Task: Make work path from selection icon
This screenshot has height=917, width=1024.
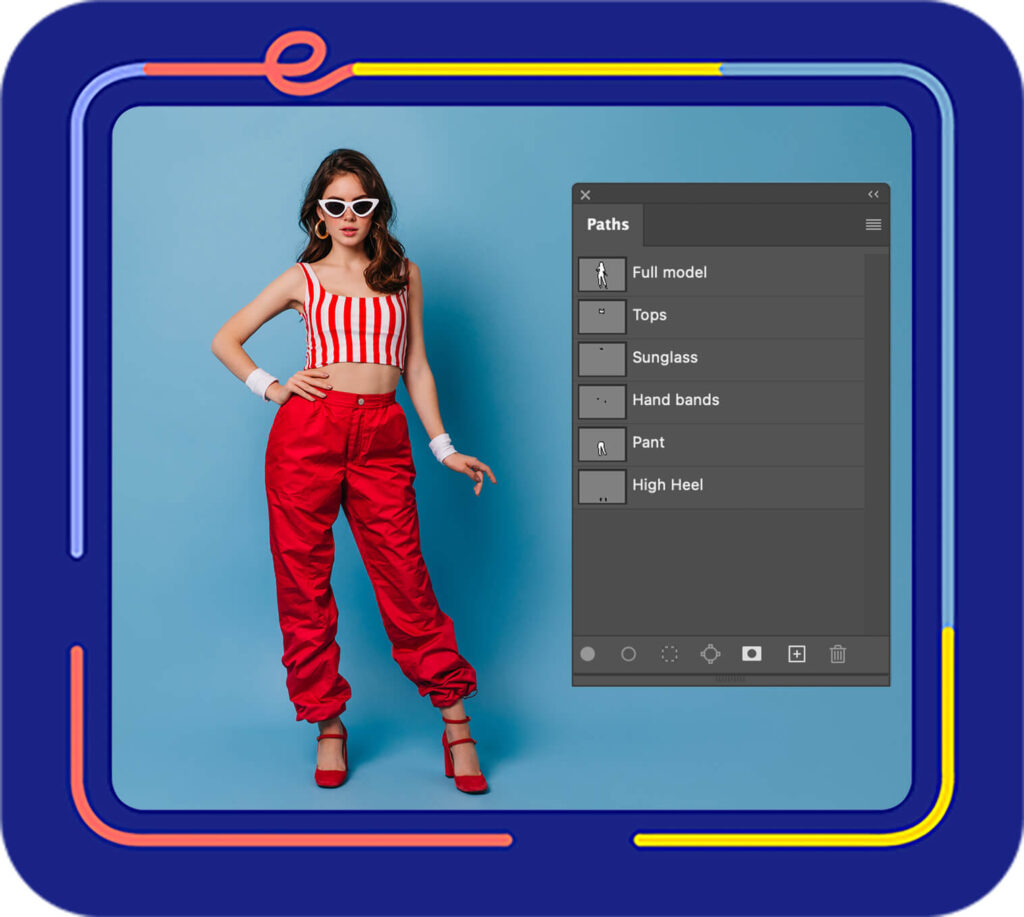Action: pos(710,654)
